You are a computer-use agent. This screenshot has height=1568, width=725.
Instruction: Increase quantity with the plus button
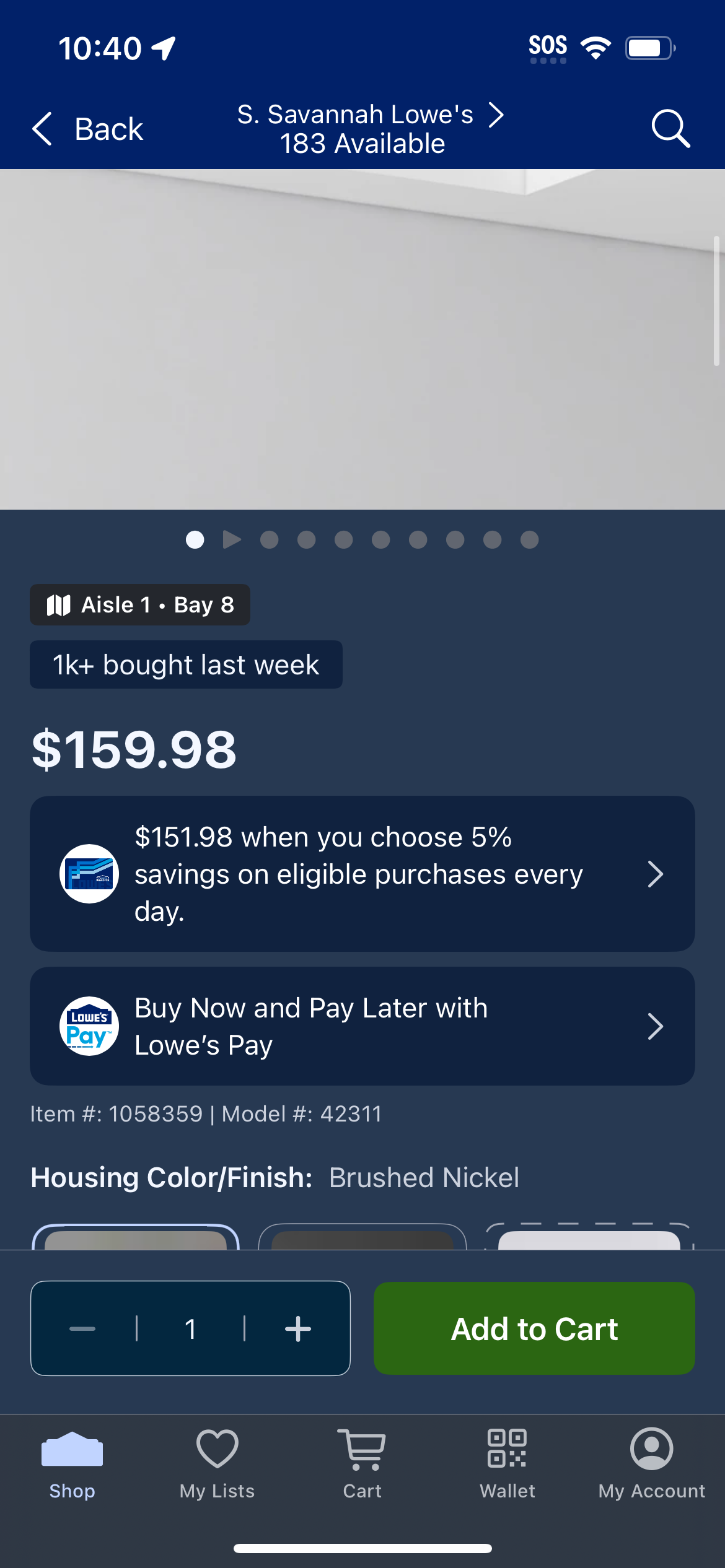(x=298, y=1329)
